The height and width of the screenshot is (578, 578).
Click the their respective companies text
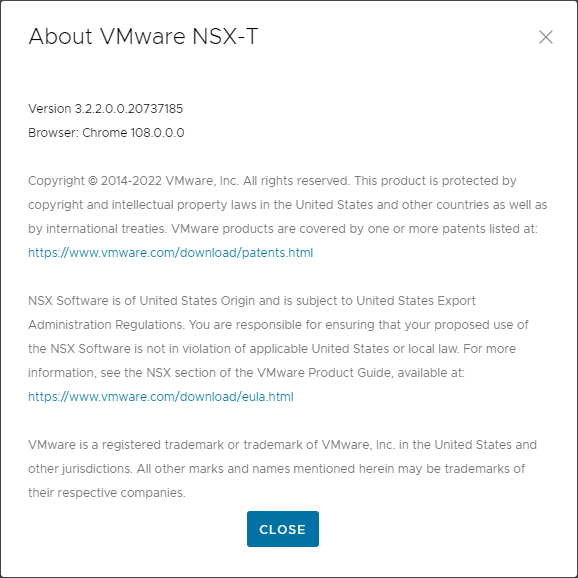pos(107,493)
